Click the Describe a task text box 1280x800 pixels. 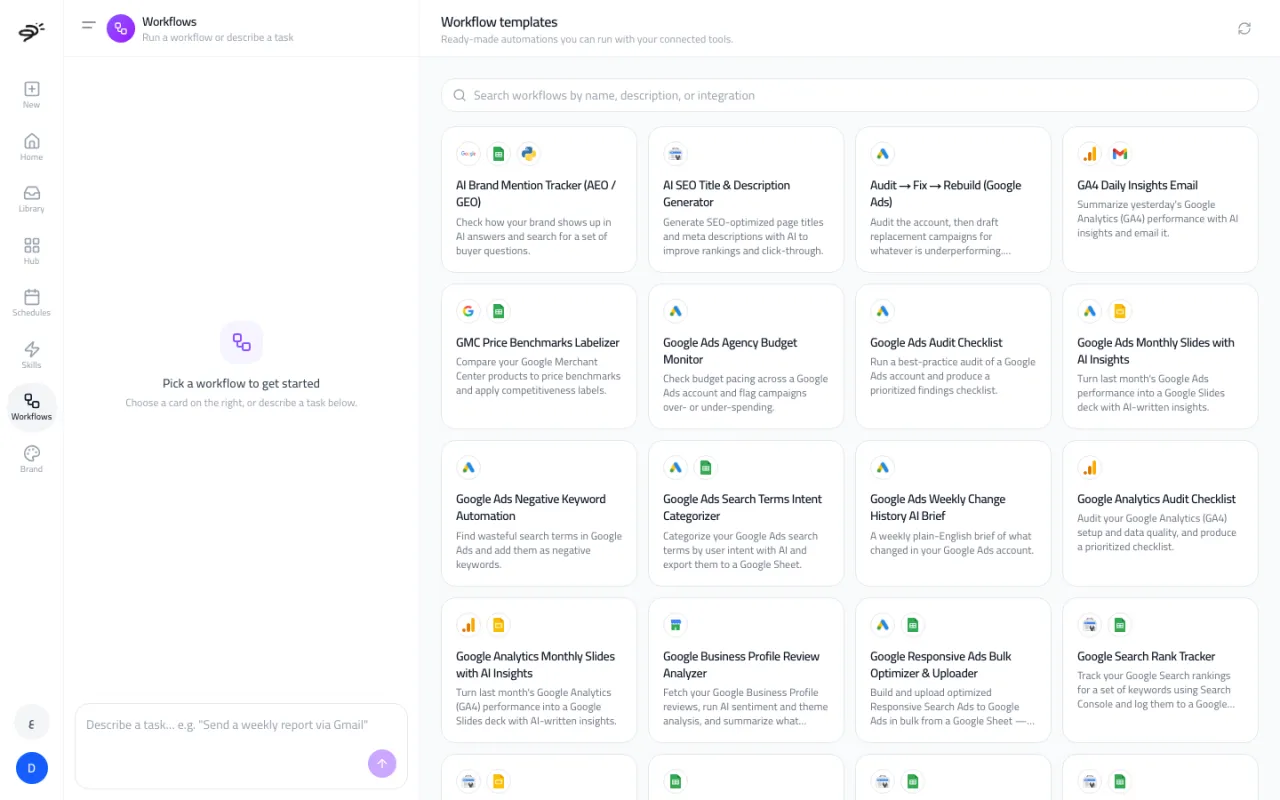tap(241, 746)
